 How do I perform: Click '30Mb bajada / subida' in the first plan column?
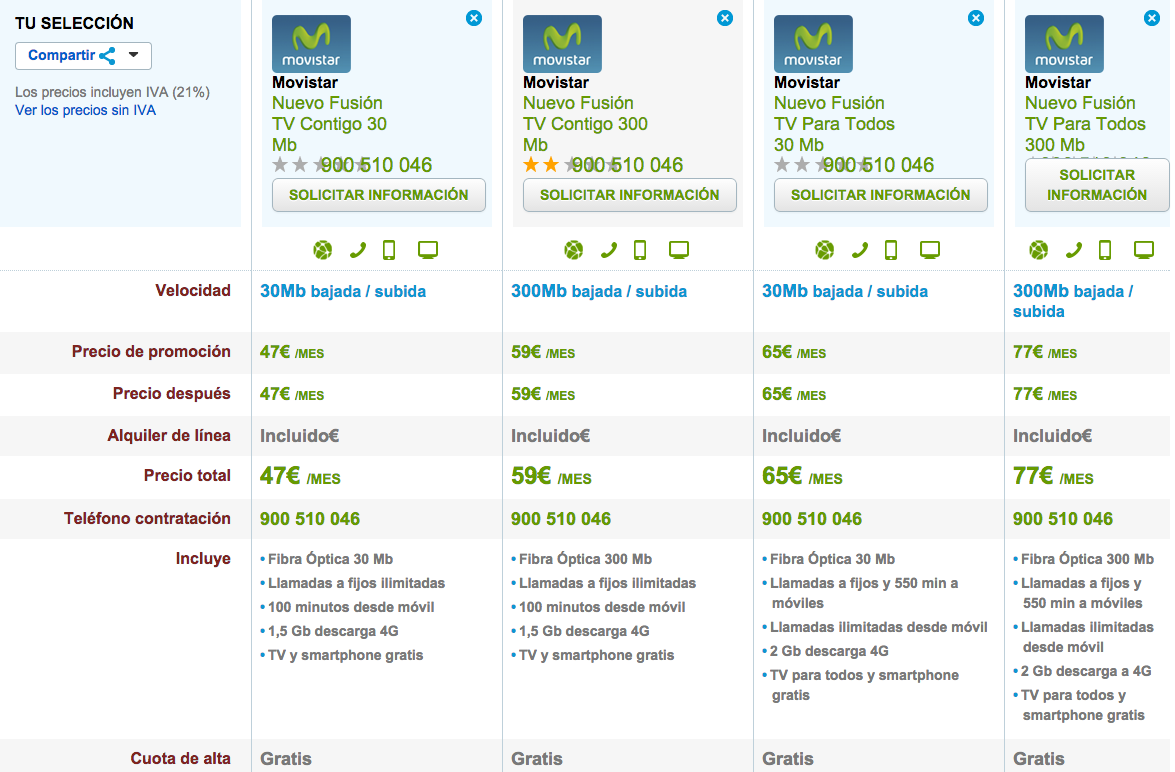coord(343,292)
